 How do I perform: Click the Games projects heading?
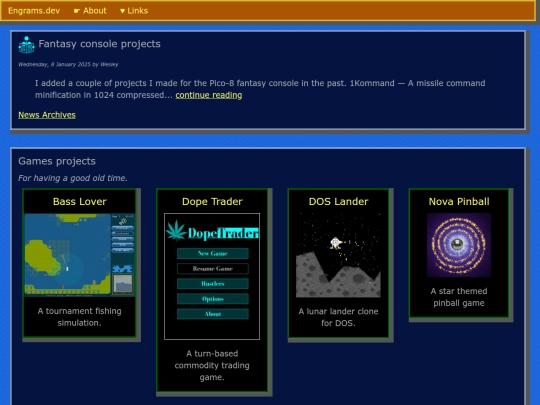57,161
